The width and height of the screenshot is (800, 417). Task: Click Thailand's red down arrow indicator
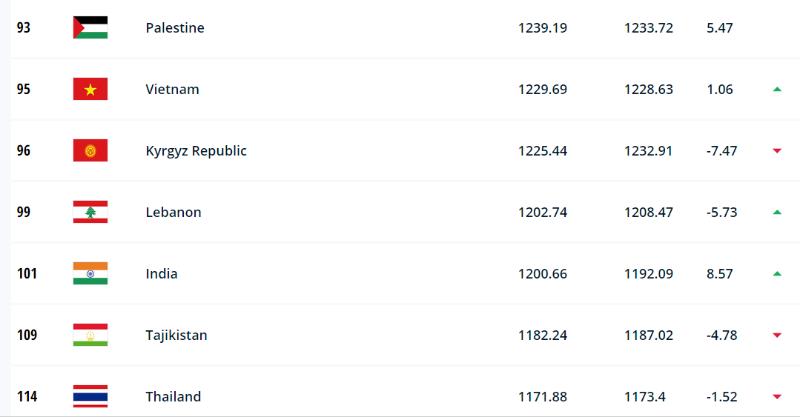pos(777,397)
